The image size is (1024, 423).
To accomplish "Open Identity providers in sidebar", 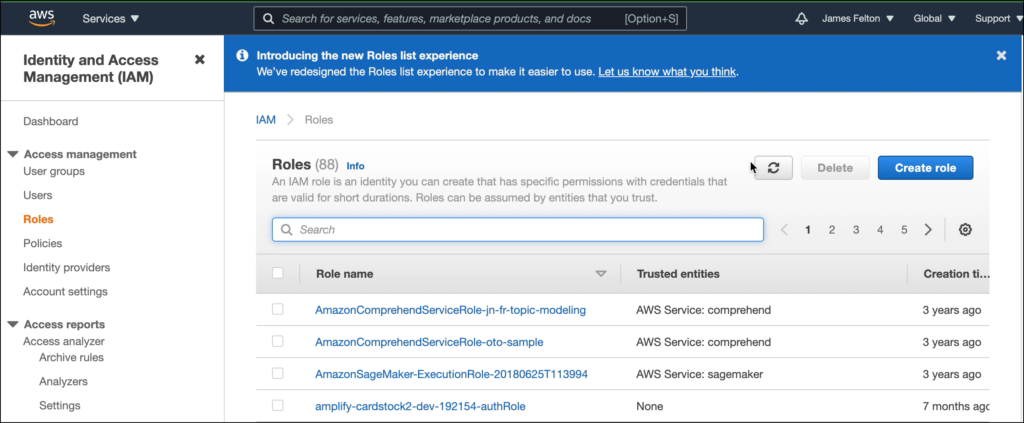I will coord(67,268).
